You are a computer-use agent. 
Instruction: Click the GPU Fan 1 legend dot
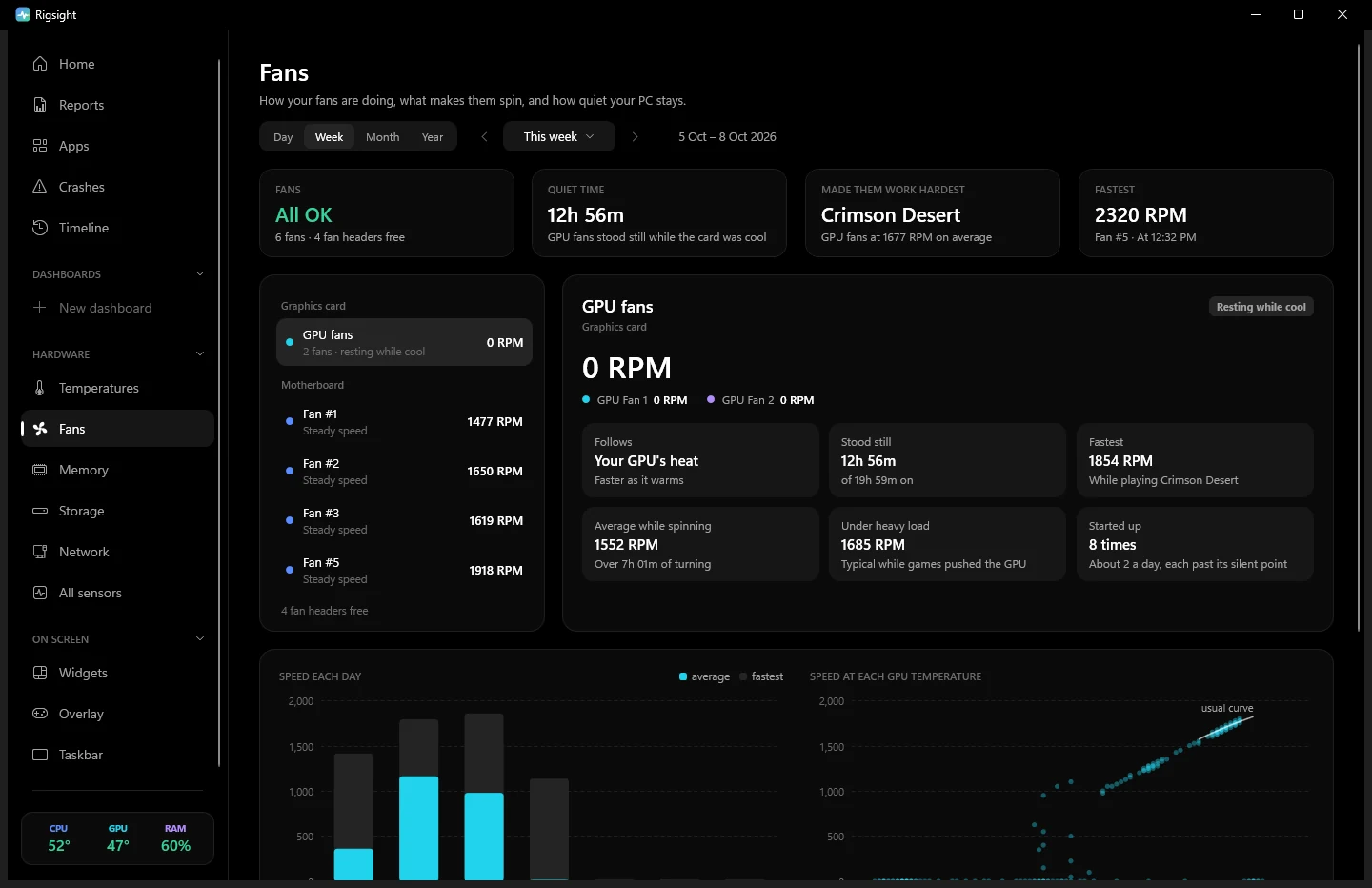click(x=586, y=400)
